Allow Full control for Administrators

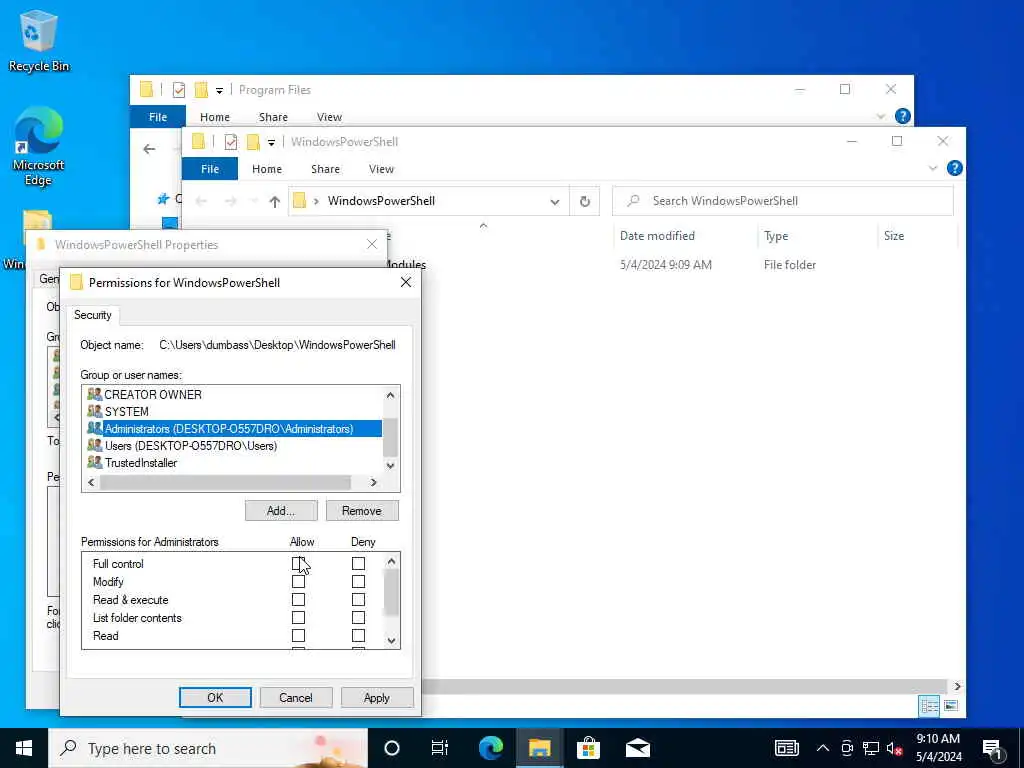[x=298, y=563]
